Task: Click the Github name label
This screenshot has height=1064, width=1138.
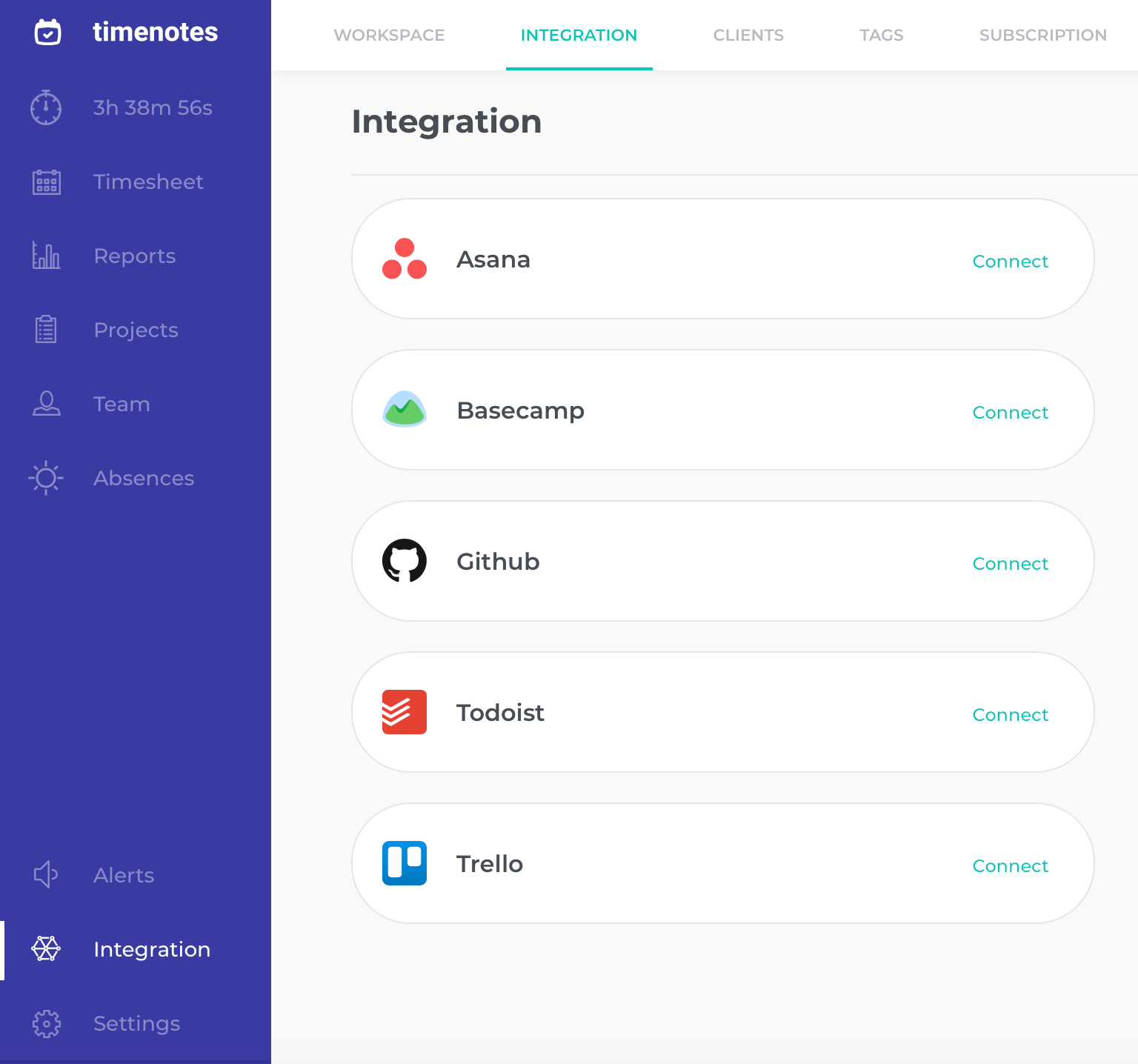Action: [498, 562]
